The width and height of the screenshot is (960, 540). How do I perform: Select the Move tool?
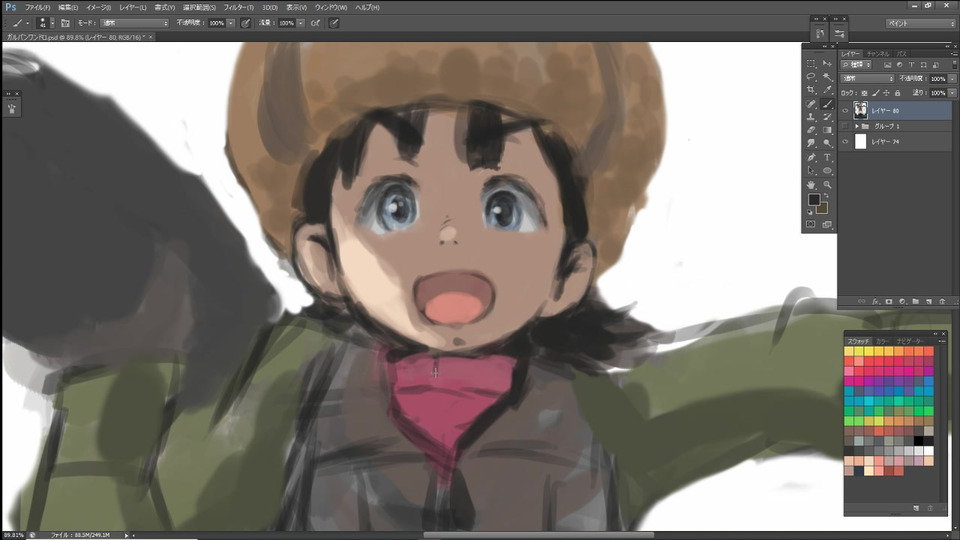(x=827, y=64)
